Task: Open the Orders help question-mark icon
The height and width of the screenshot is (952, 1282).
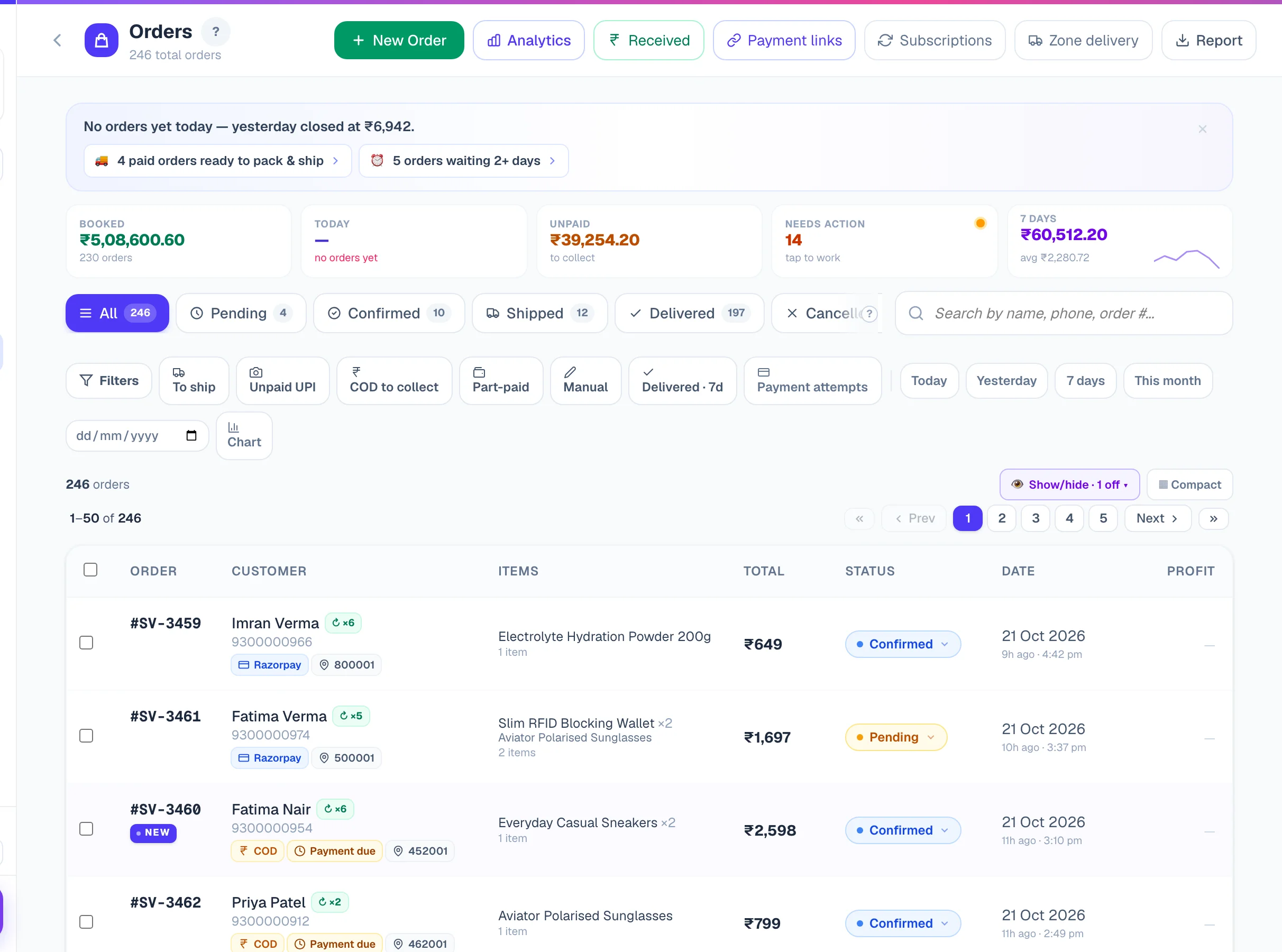Action: [x=215, y=32]
